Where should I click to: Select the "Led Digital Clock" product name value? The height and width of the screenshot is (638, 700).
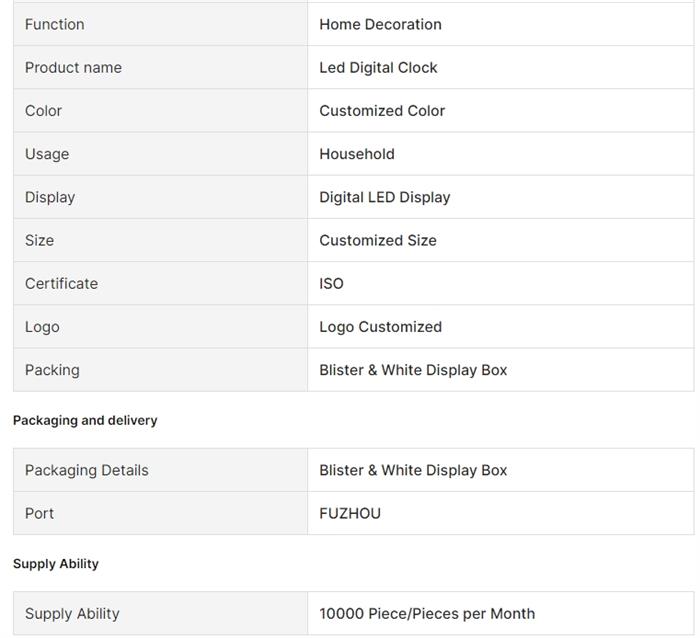tap(378, 67)
